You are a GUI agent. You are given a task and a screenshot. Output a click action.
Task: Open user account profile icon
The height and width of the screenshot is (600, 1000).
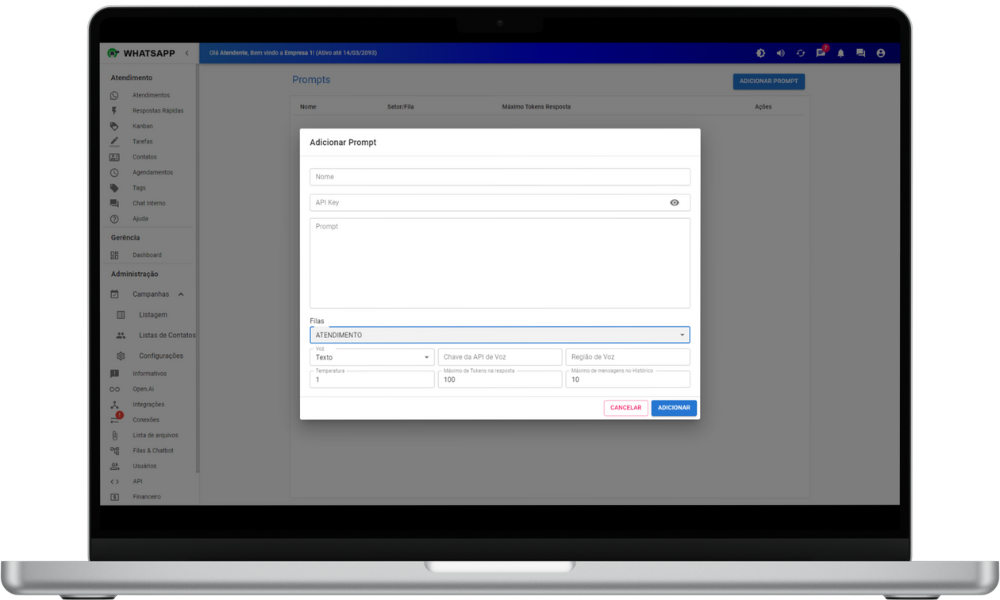[x=881, y=53]
